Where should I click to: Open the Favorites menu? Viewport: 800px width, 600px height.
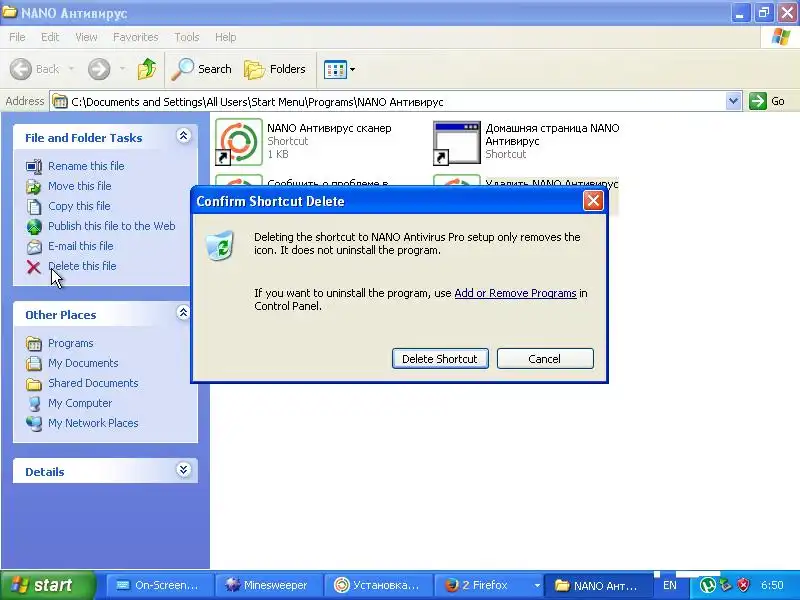pos(136,37)
